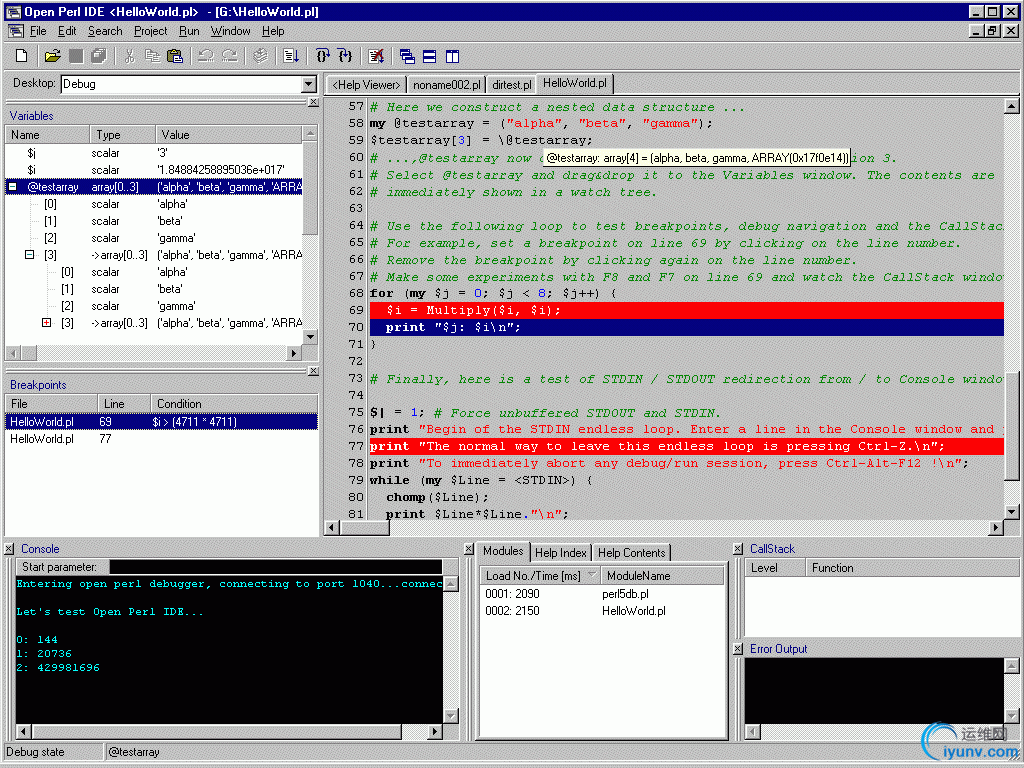Switch to the <Help Viewer> tab

366,85
